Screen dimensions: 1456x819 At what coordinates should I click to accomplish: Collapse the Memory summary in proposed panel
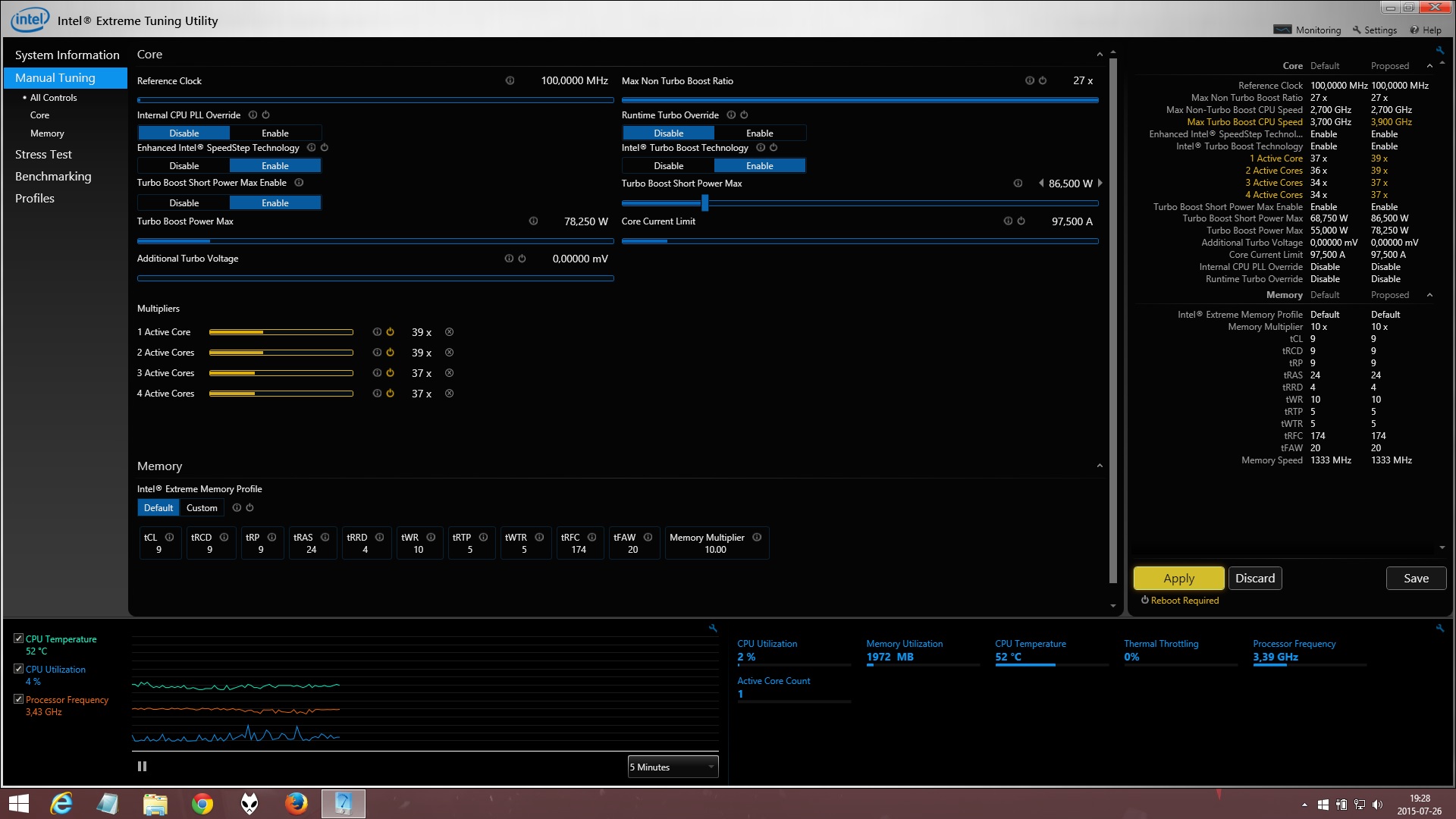point(1429,295)
